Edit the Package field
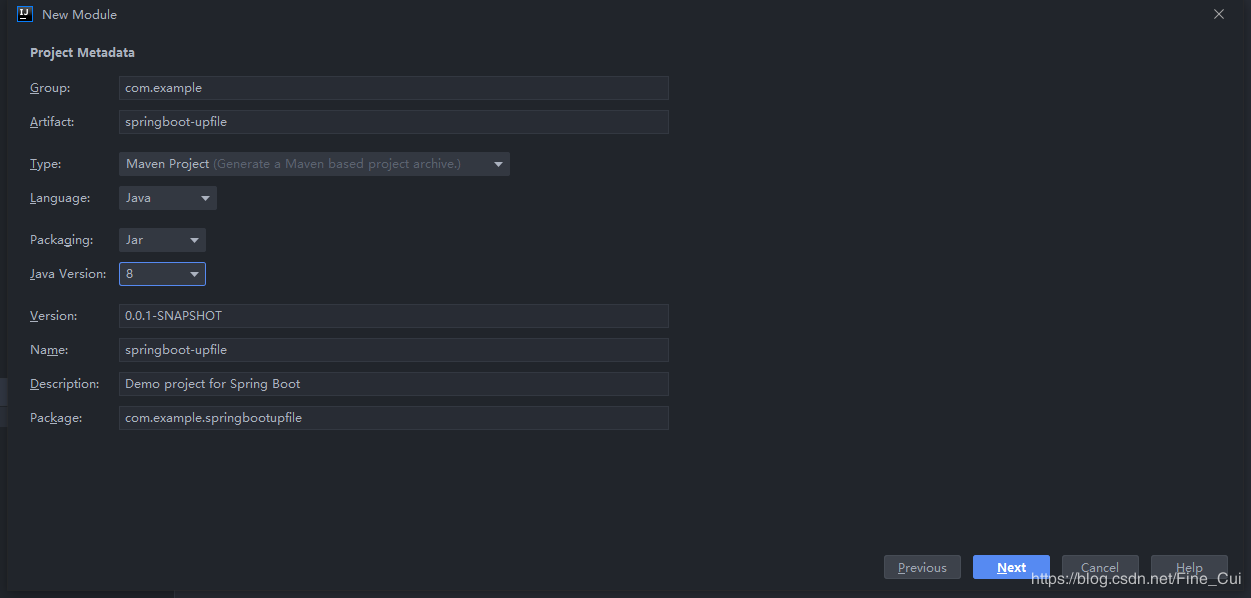This screenshot has height=598, width=1251. [393, 418]
